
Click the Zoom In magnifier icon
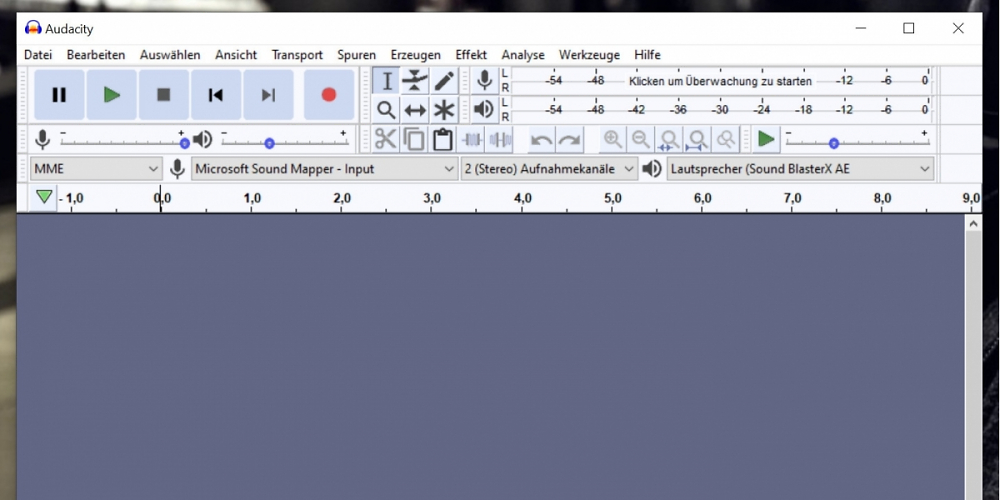[613, 139]
